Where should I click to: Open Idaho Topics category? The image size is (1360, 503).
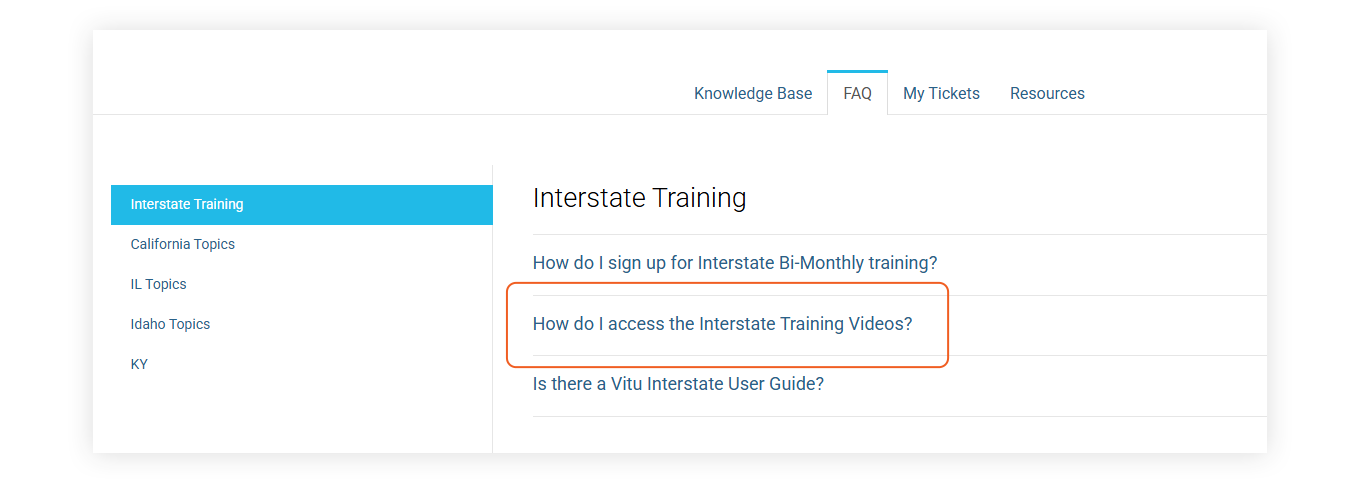pyautogui.click(x=170, y=324)
